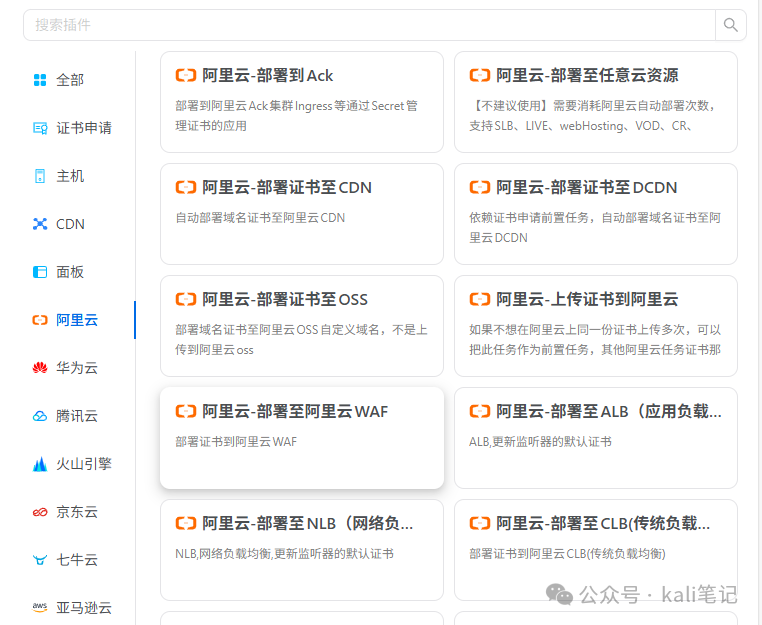The width and height of the screenshot is (762, 625).
Task: Select the 京东云 category
Action: (x=77, y=512)
